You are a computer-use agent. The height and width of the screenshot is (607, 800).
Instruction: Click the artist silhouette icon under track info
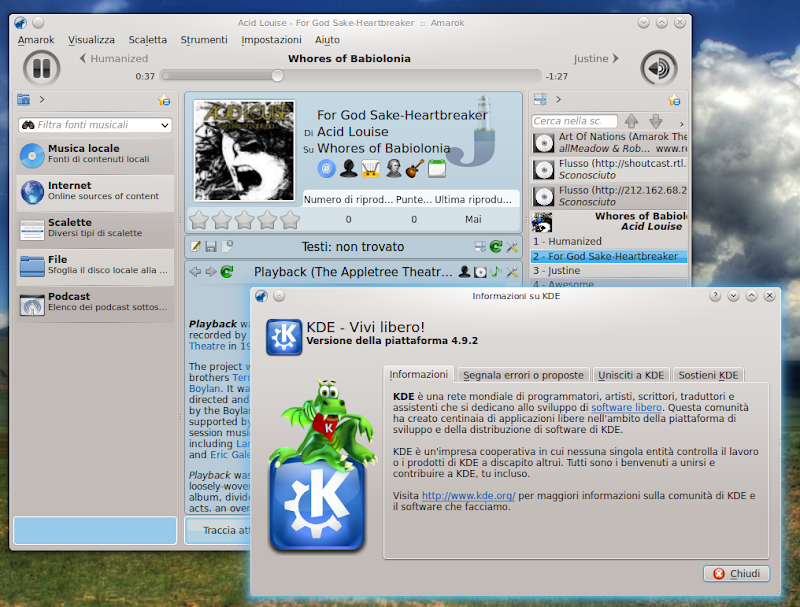(348, 168)
